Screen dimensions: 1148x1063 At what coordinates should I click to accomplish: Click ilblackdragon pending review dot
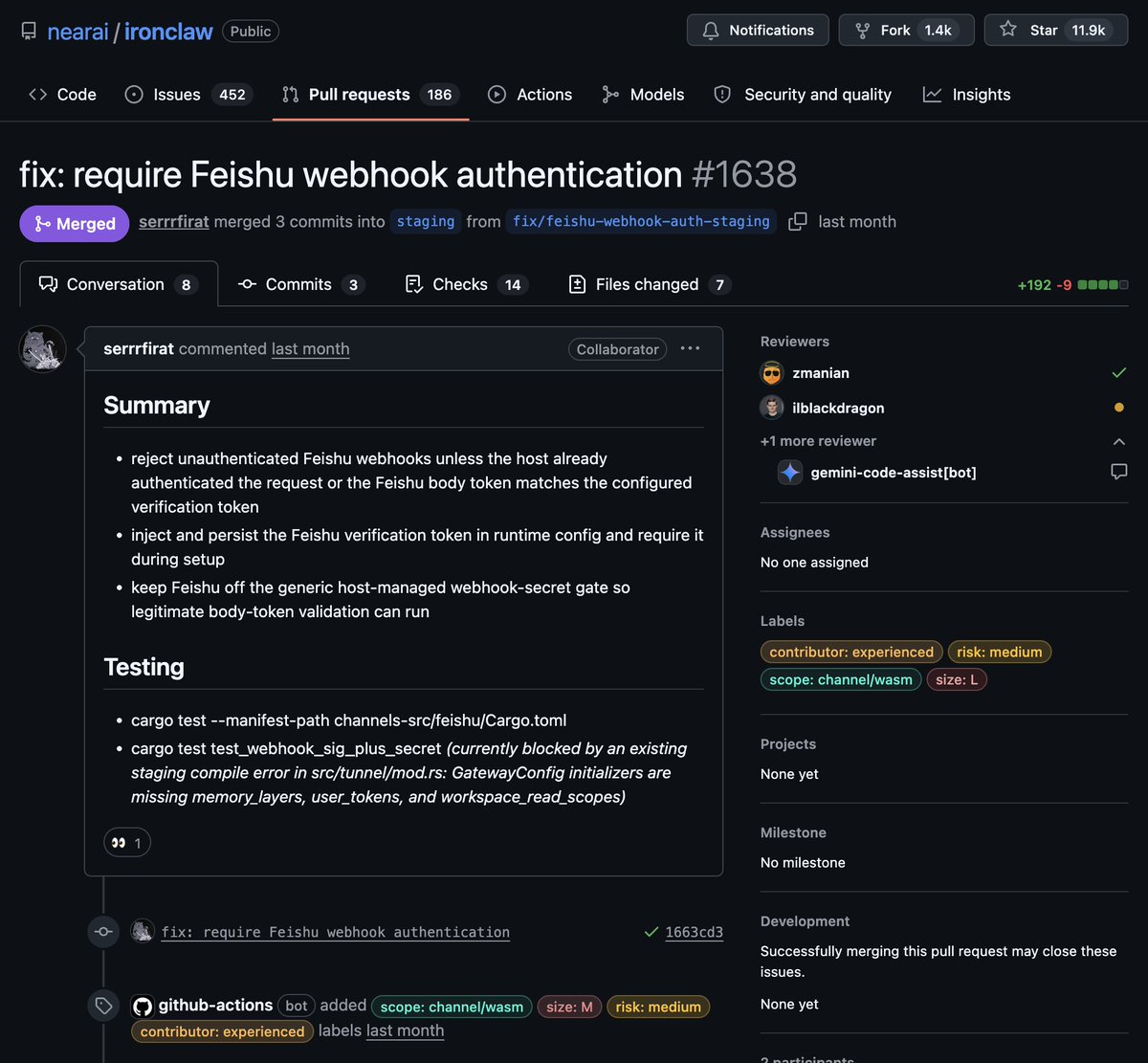pos(1119,408)
